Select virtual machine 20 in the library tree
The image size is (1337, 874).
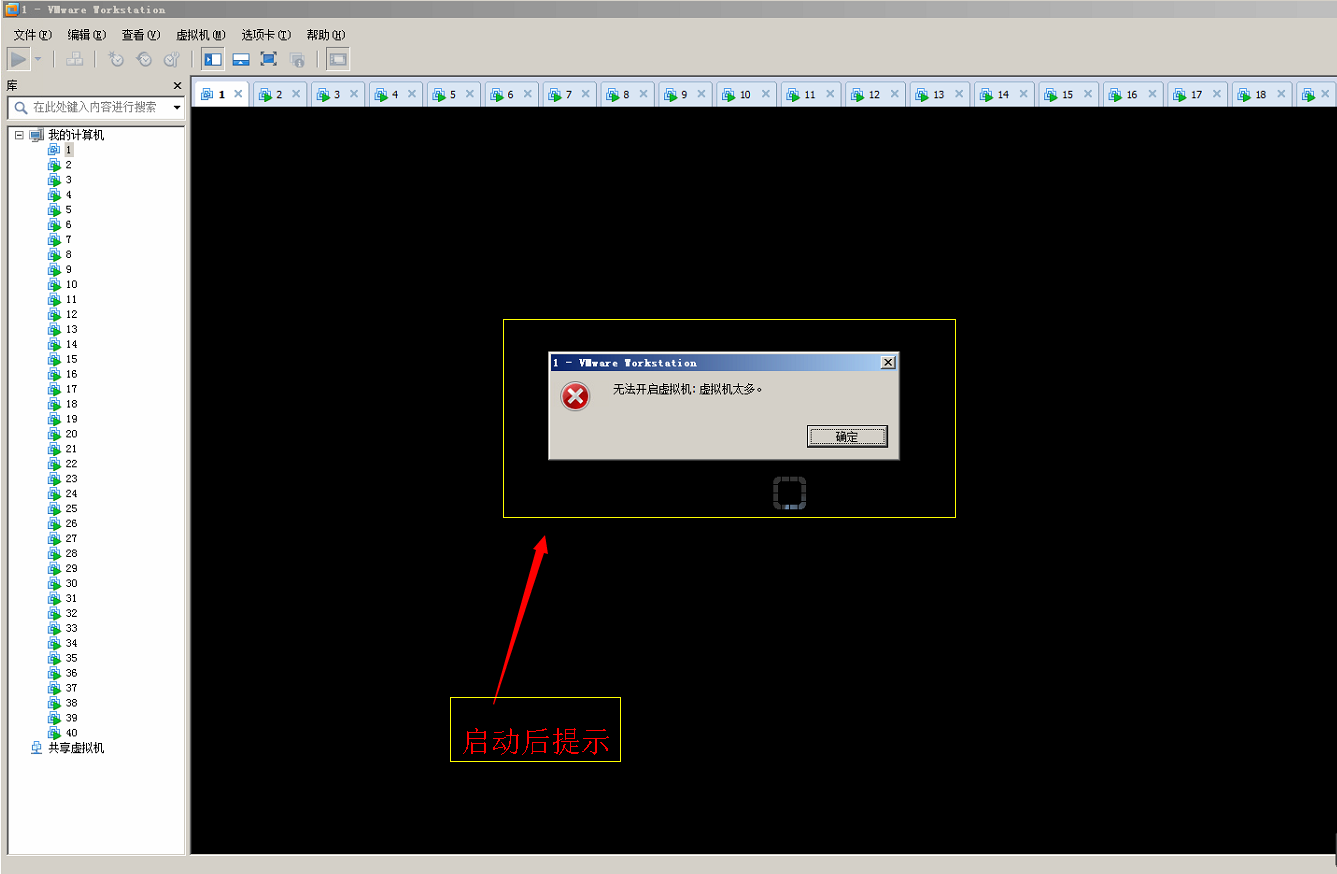[x=71, y=434]
